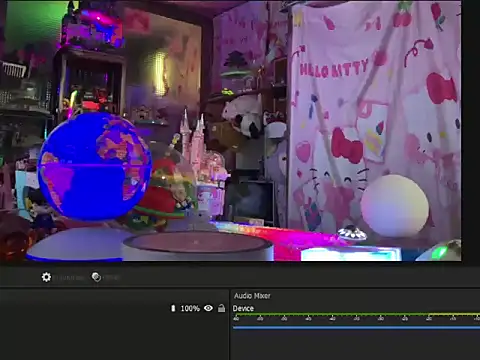This screenshot has height=360, width=480.
Task: Click the webcam preview canvas
Action: (231, 131)
